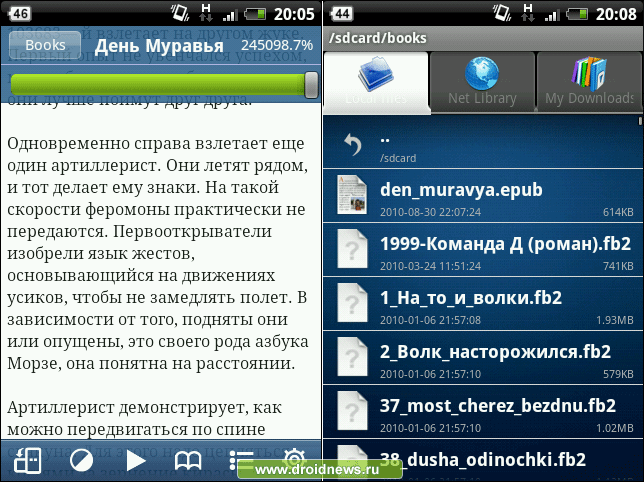The height and width of the screenshot is (482, 644).
Task: Switch to the My Downloads tab
Action: (590, 82)
